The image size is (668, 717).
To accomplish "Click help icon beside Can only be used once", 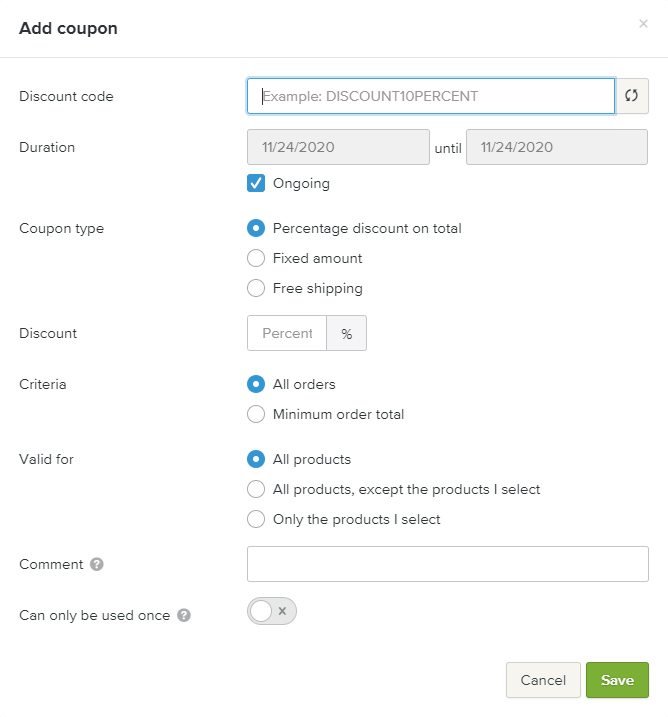I will click(184, 615).
